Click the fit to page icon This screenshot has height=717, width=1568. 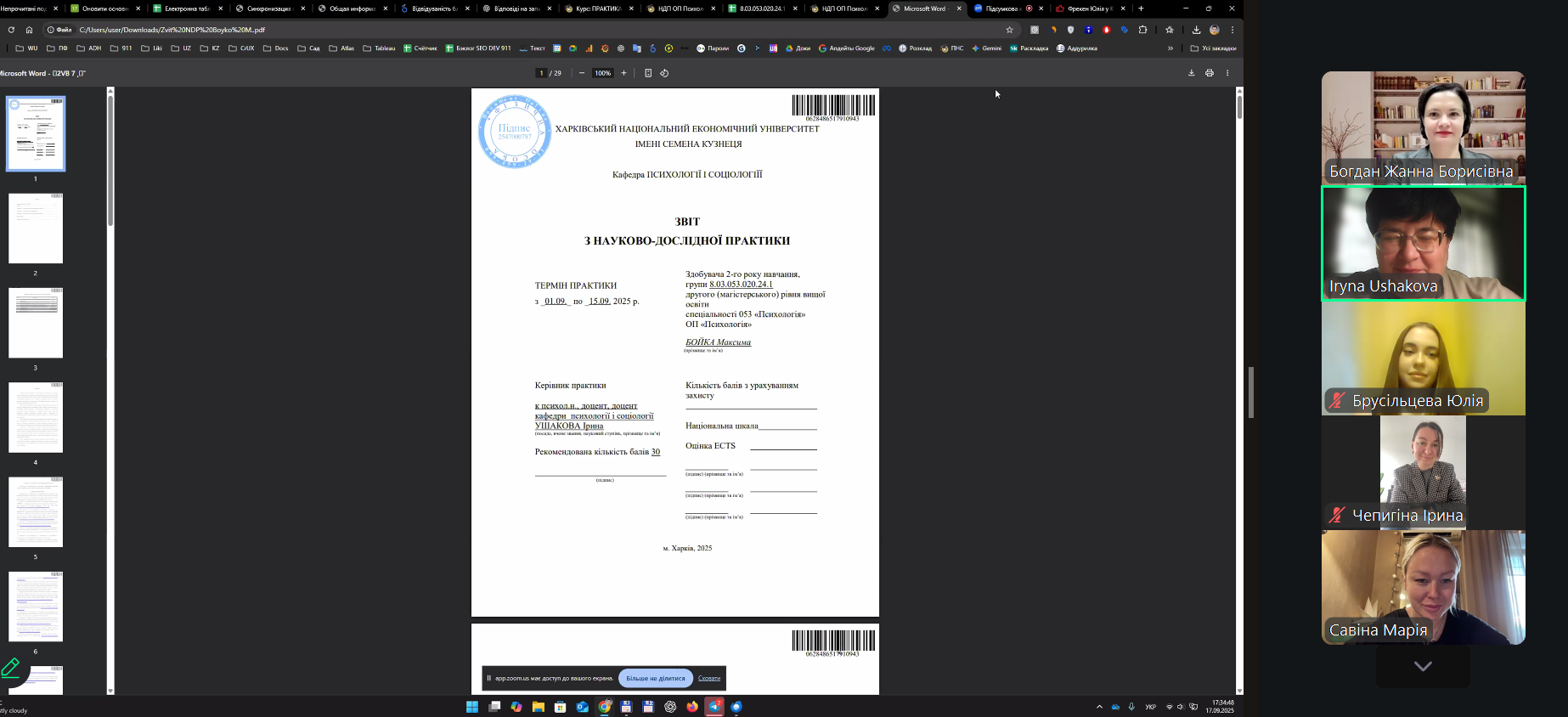click(x=648, y=73)
